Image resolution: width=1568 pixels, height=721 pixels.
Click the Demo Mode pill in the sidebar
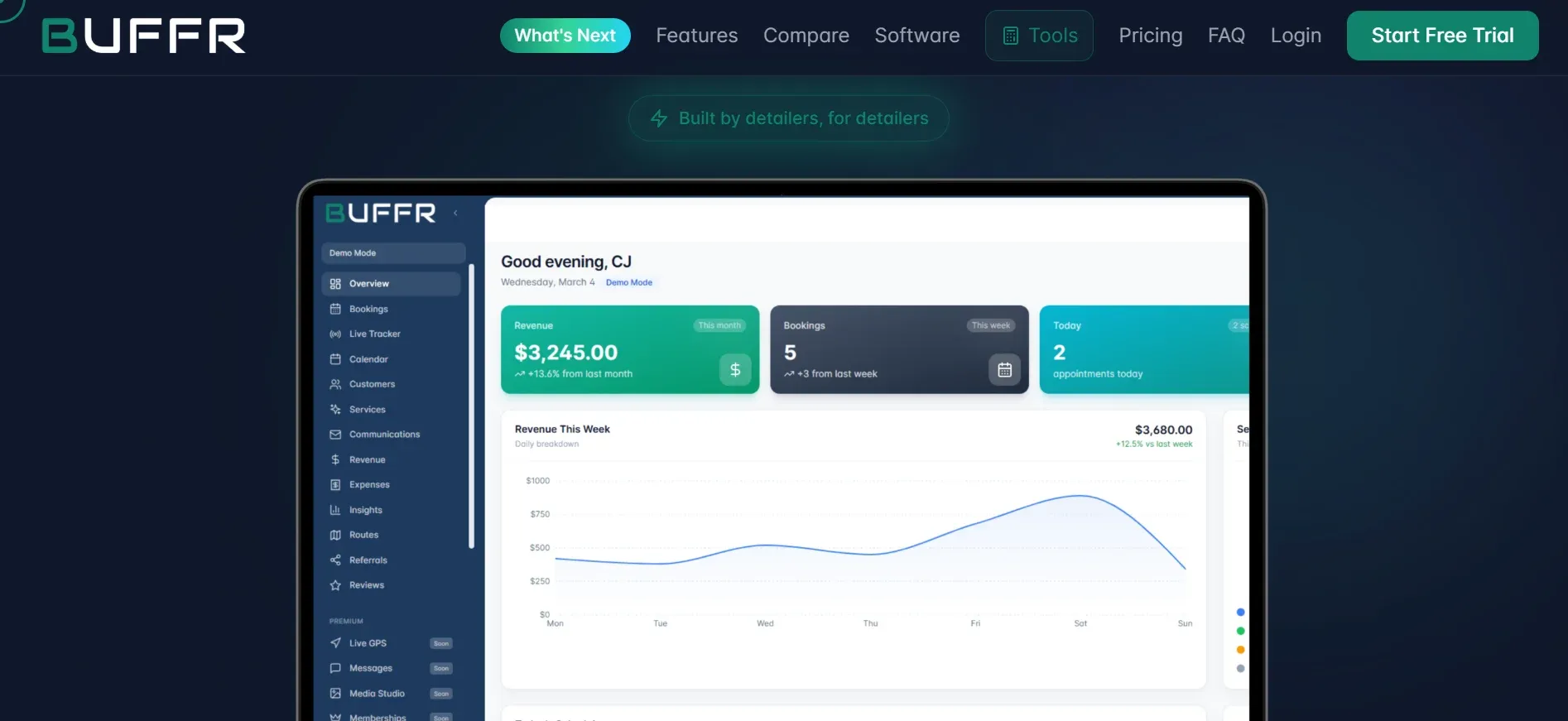[x=393, y=253]
